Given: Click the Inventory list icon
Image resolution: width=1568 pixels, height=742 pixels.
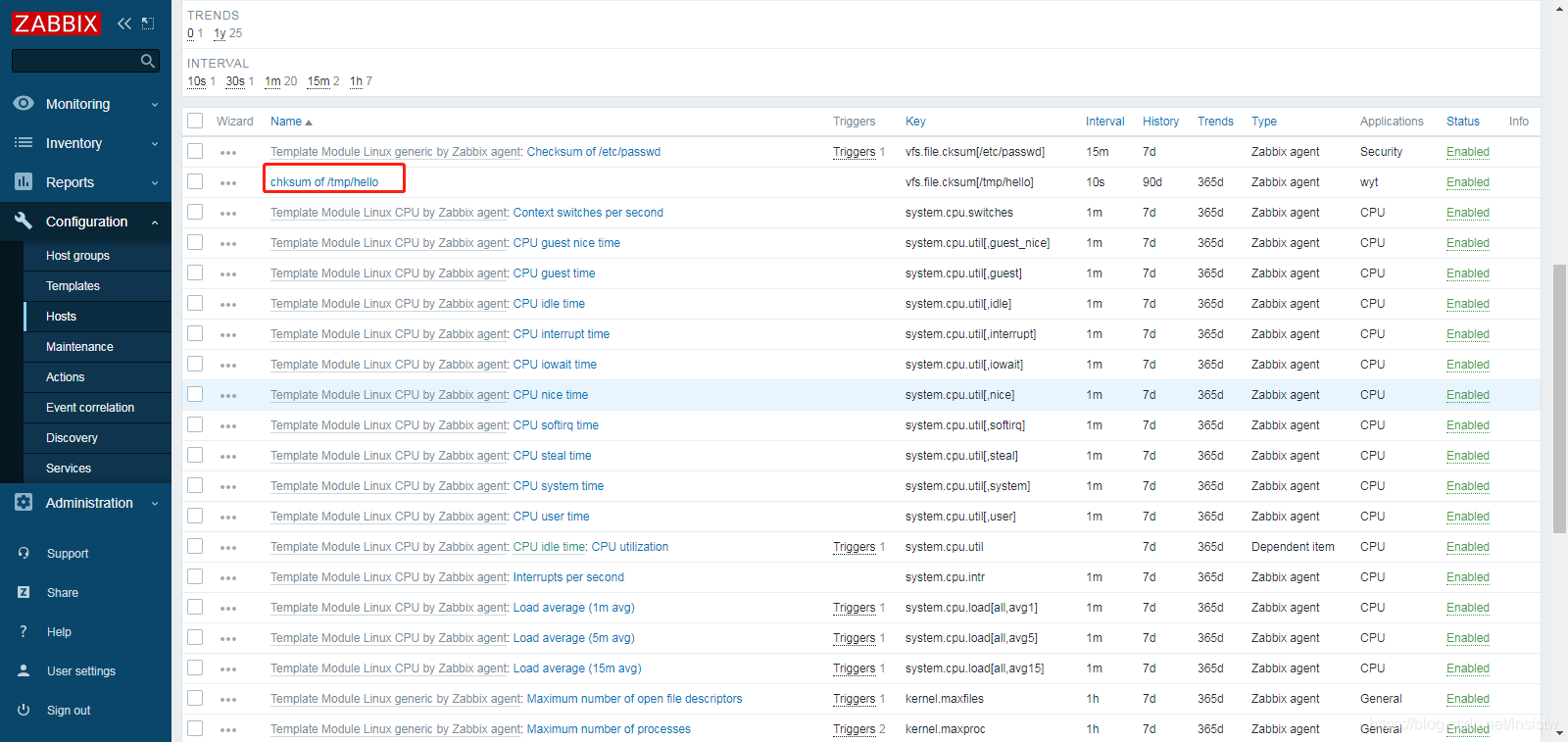Looking at the screenshot, I should pos(24,143).
